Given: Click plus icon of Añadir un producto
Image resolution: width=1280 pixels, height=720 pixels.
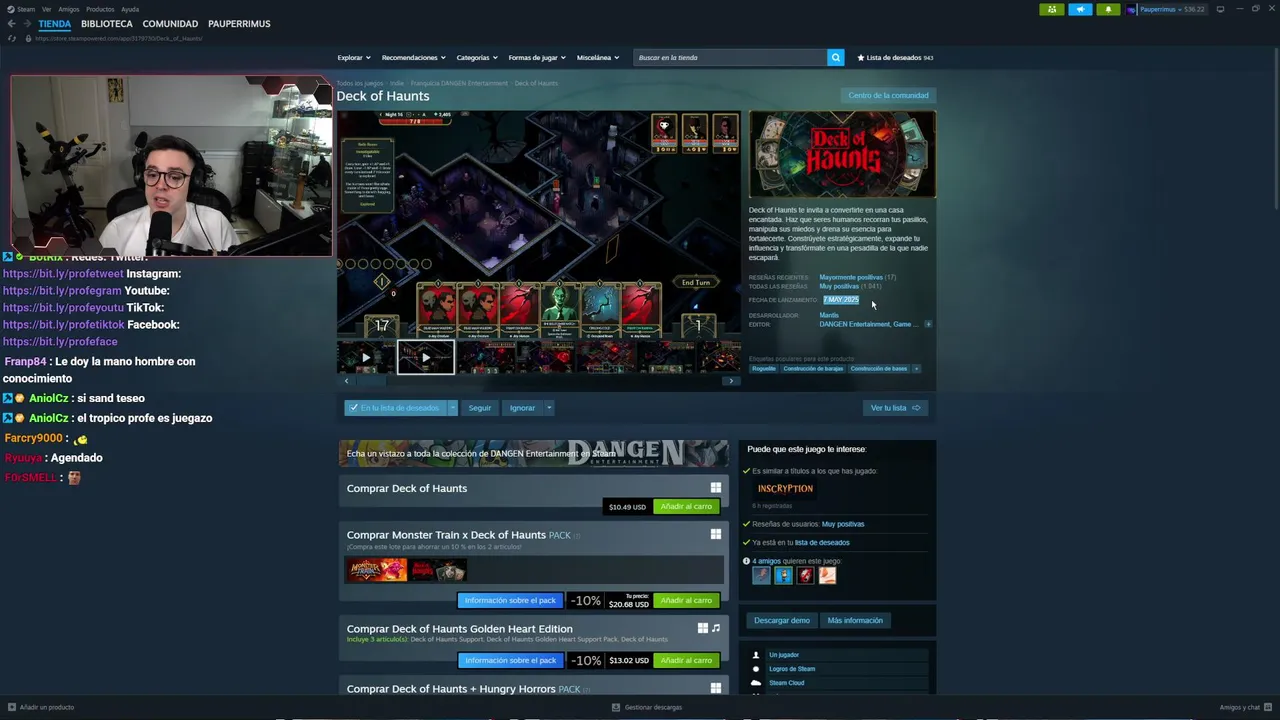Looking at the screenshot, I should pos(11,707).
